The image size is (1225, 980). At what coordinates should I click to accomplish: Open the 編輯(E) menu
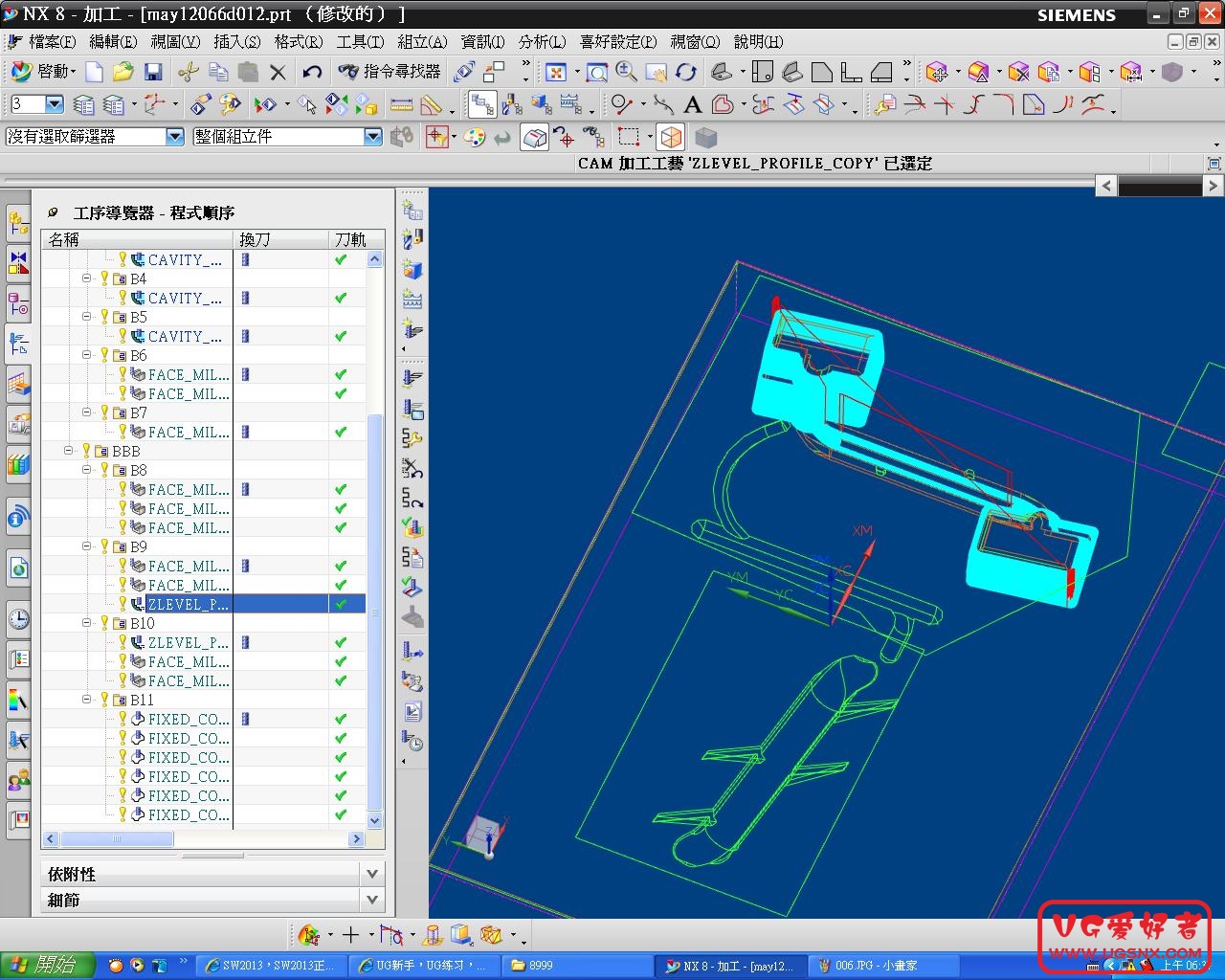click(x=113, y=41)
